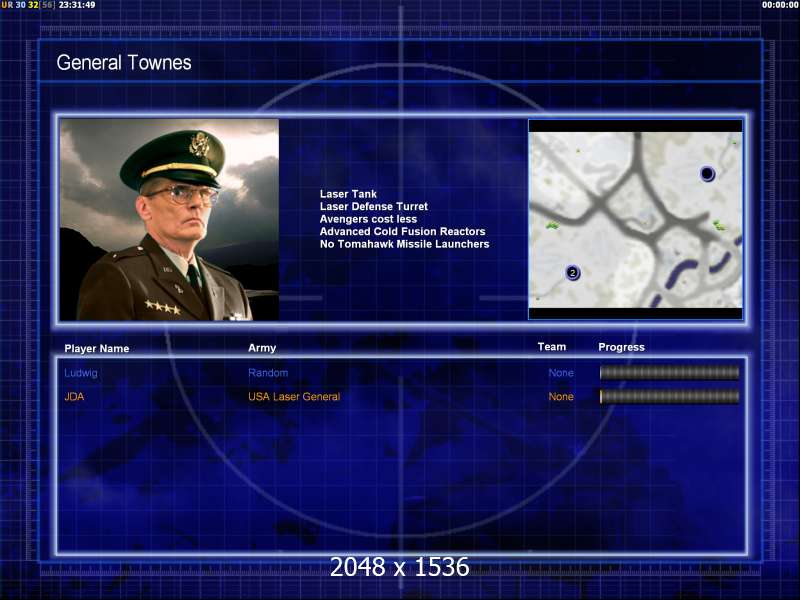
Task: Click the '2048 x 1536' resolution text
Action: coord(399,567)
